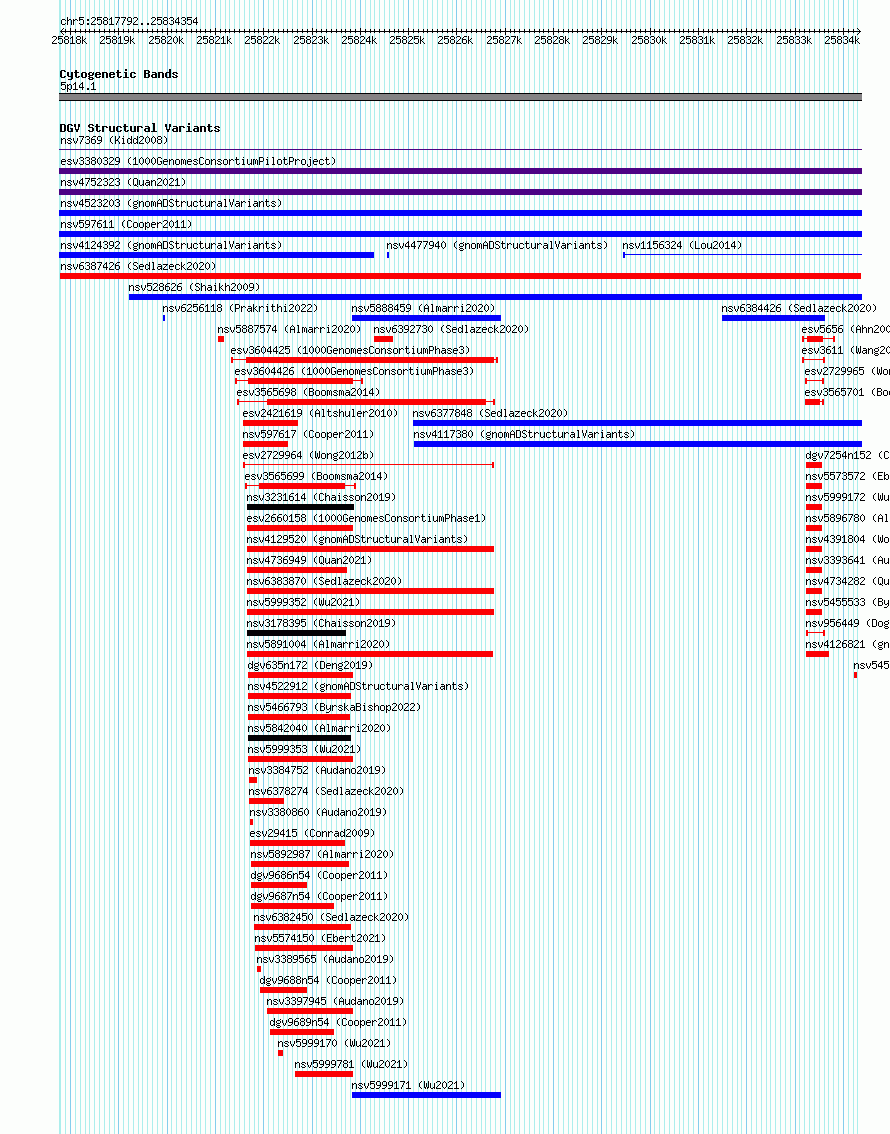Screen dimensions: 890x1134
Task: Click nsv6382450 (Sedlazeck2020) label
Action: pyautogui.click(x=331, y=916)
